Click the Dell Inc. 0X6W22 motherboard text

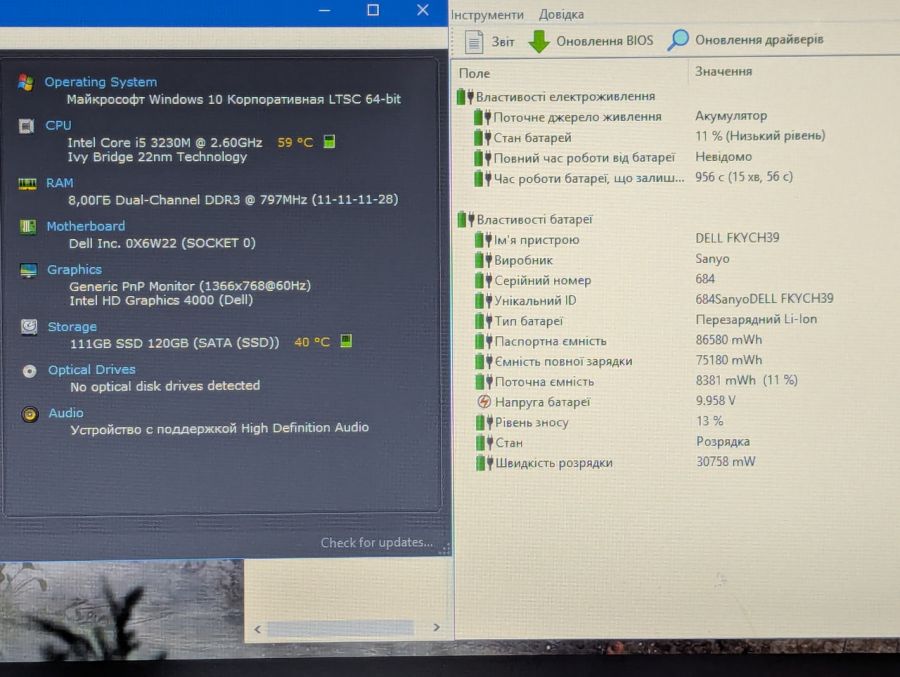(162, 243)
